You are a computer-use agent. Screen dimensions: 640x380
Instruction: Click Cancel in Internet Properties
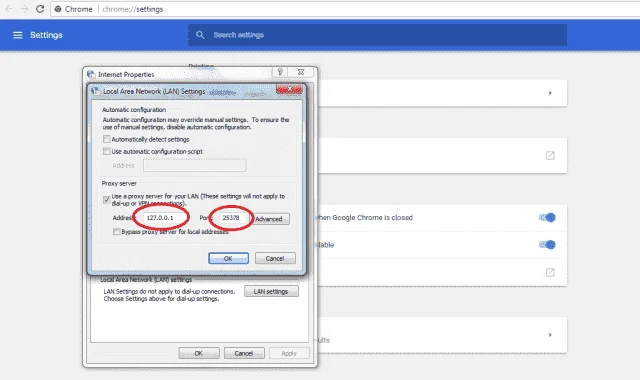(244, 353)
